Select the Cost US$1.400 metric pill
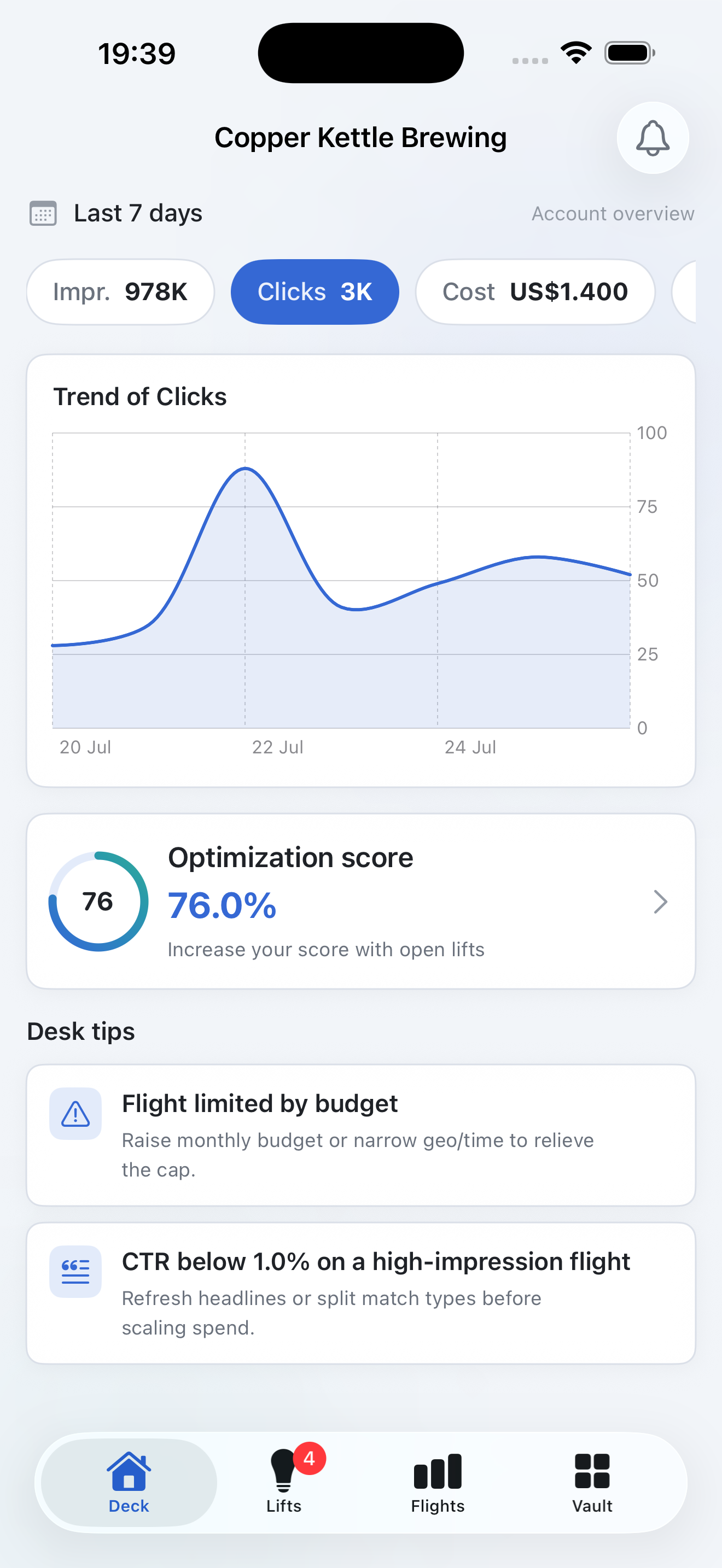 535,292
